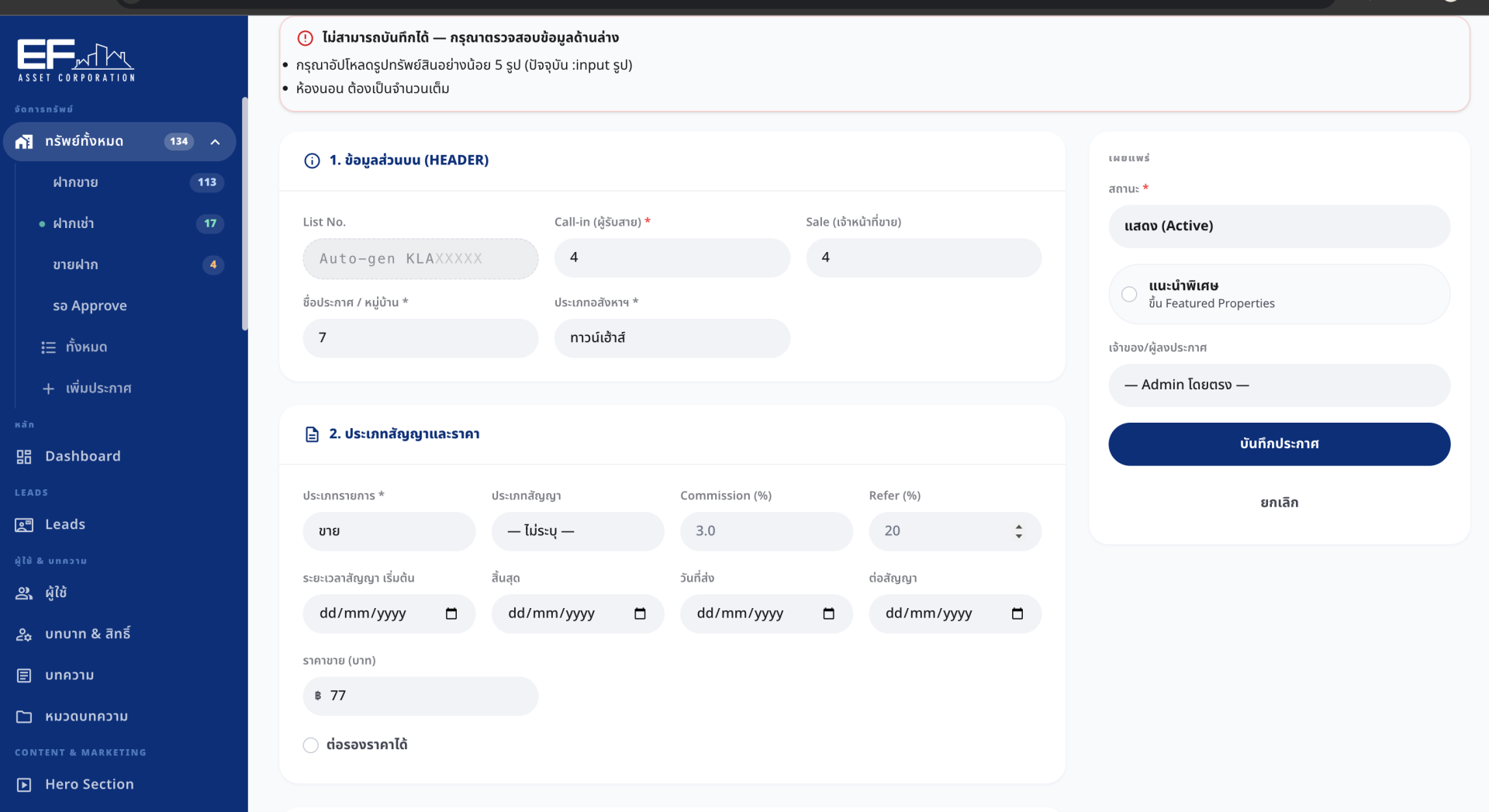Click the Refer (%) number stepper arrows
This screenshot has height=812, width=1489.
pos(1018,531)
